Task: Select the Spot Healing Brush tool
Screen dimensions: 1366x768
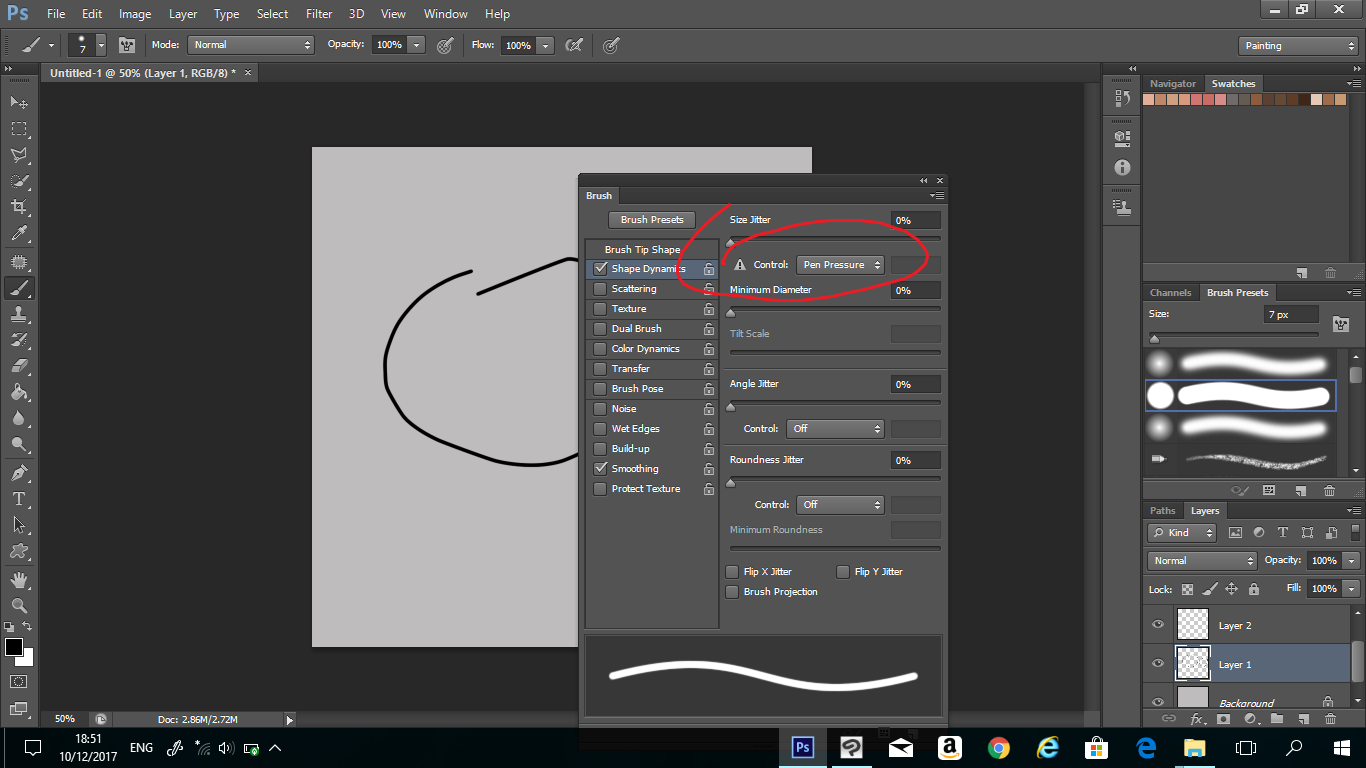Action: point(19,262)
